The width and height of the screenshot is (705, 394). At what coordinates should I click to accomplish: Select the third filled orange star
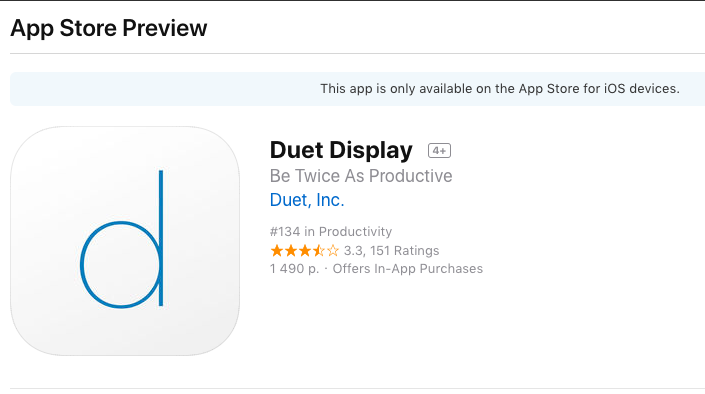click(305, 251)
